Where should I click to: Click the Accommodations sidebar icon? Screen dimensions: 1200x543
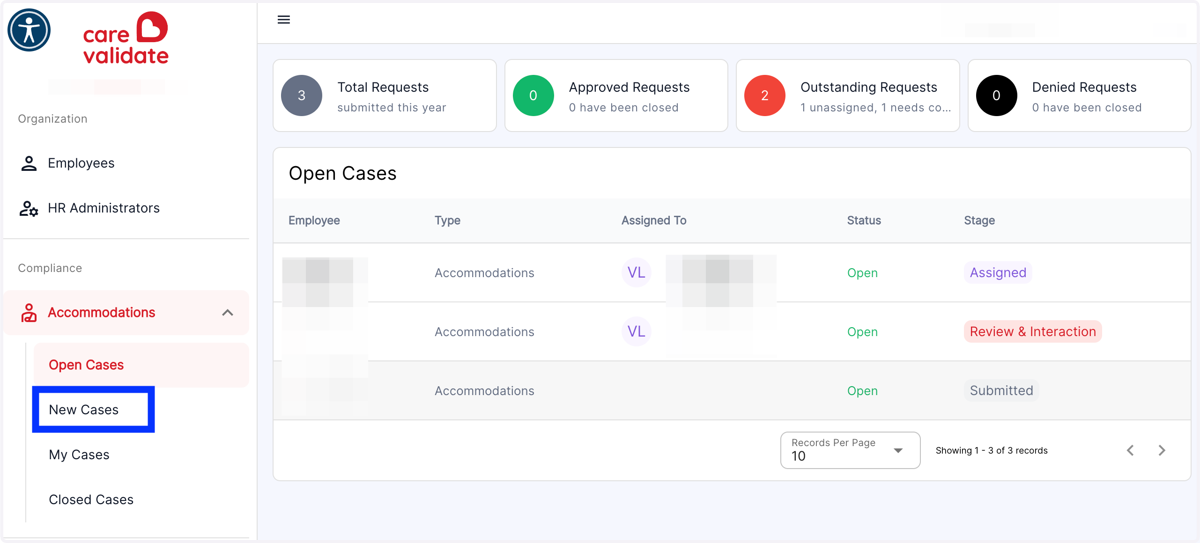(29, 313)
